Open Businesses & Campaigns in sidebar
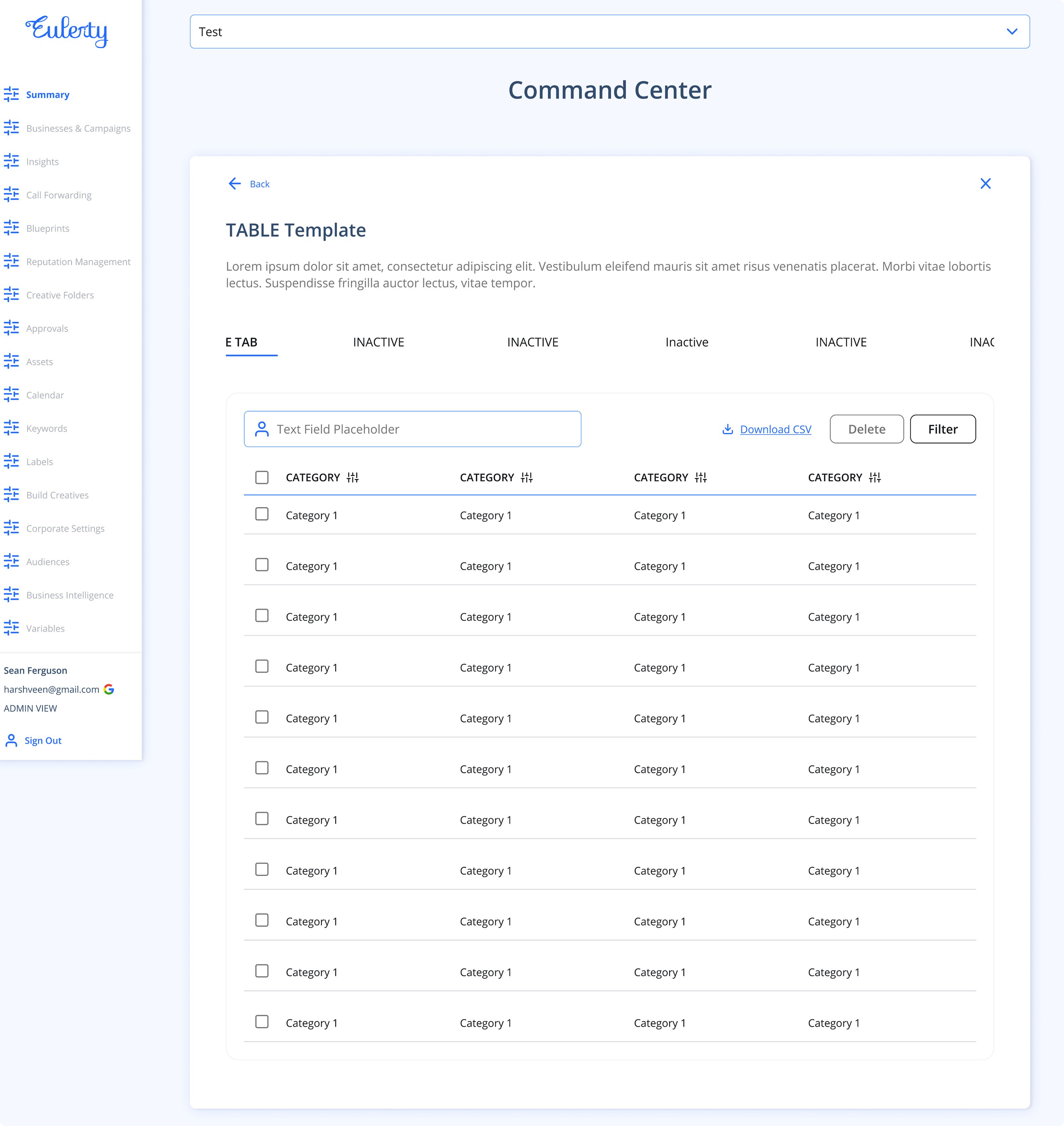The width and height of the screenshot is (1064, 1126). point(78,128)
